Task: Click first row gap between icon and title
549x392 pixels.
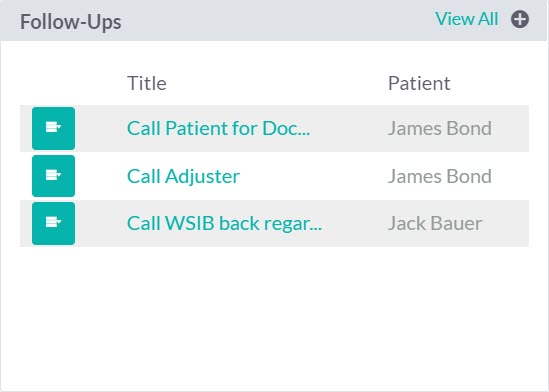Action: coord(100,128)
